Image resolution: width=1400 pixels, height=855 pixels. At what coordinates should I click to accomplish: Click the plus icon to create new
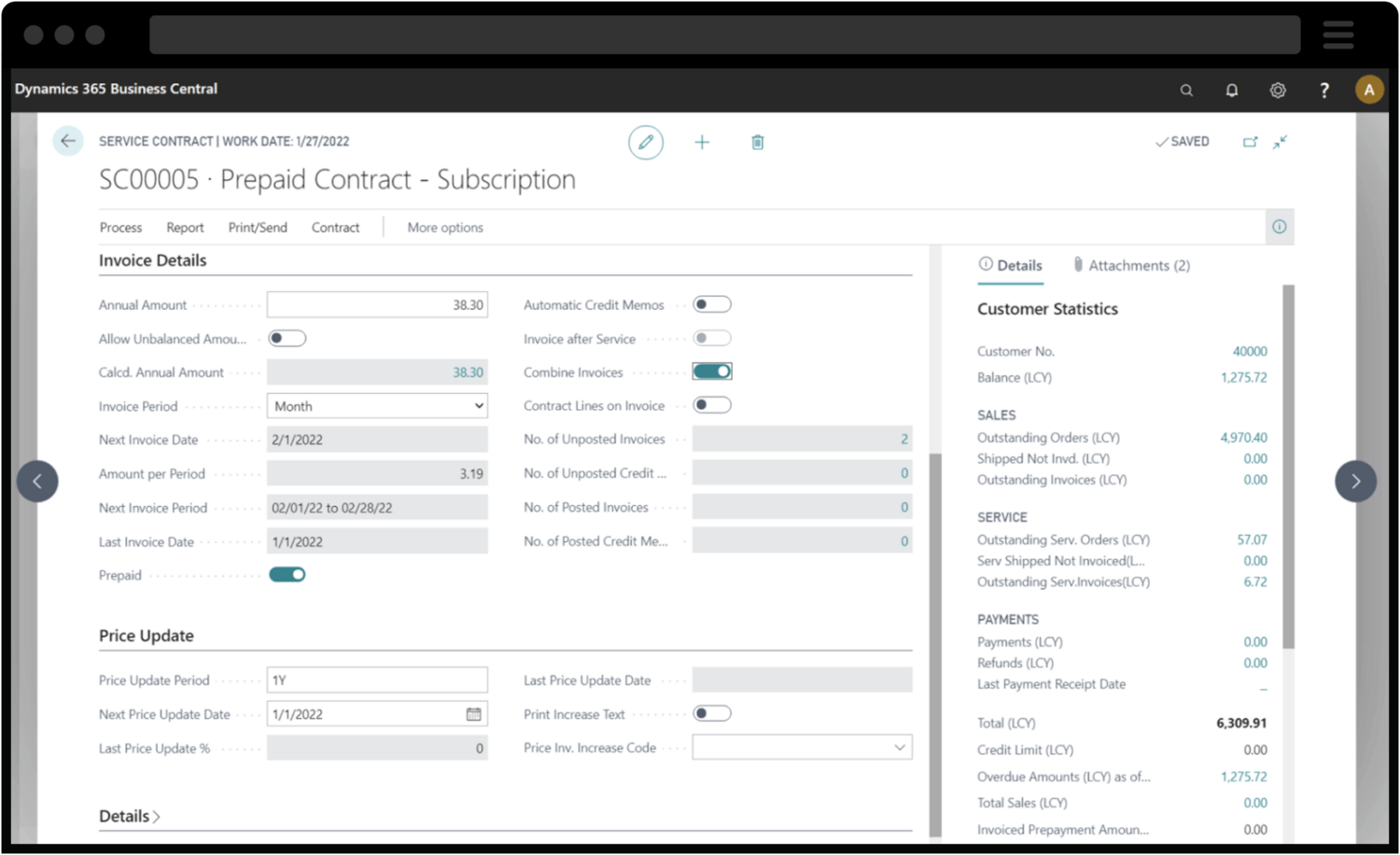[702, 142]
